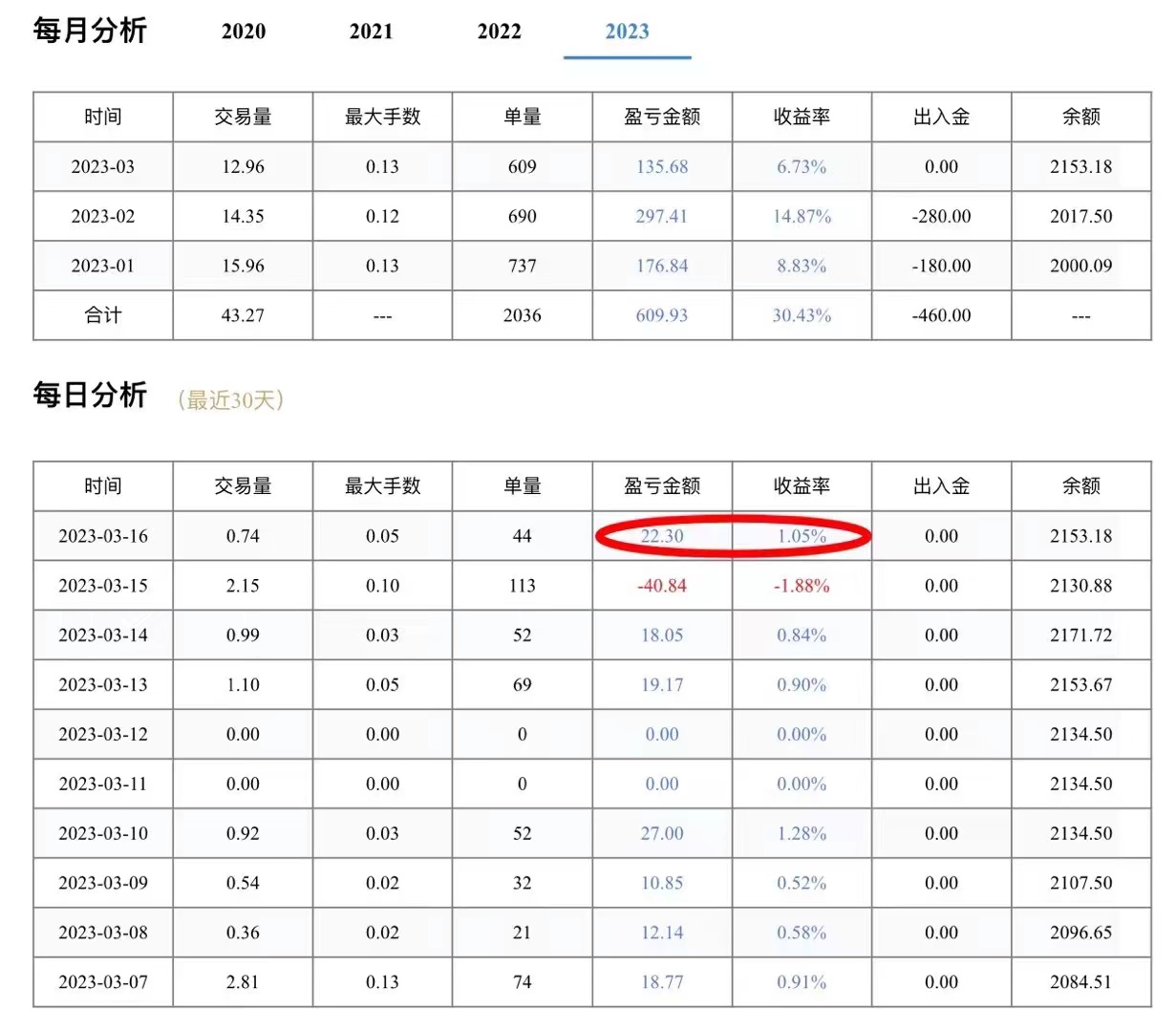Image resolution: width=1176 pixels, height=1032 pixels.
Task: Click the daily table 余额 column header
Action: (x=1080, y=486)
